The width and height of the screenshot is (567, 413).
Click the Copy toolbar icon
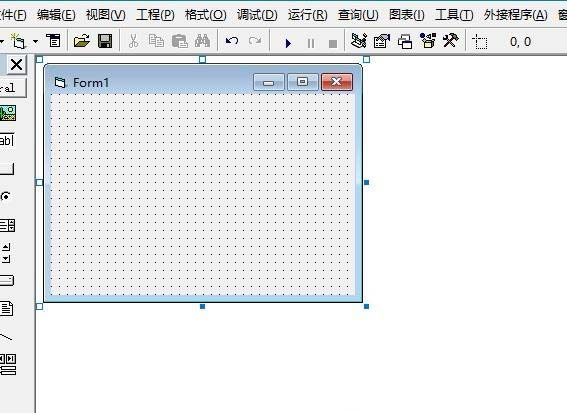click(156, 41)
